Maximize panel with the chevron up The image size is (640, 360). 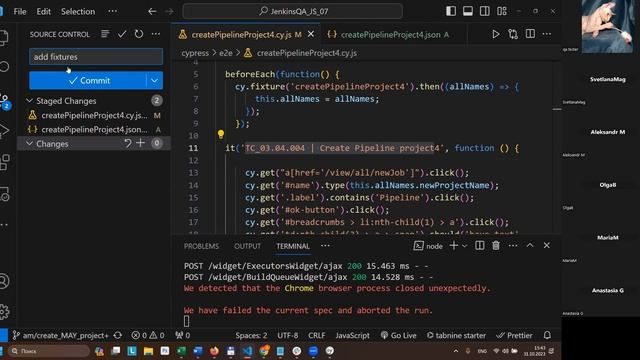(530, 245)
